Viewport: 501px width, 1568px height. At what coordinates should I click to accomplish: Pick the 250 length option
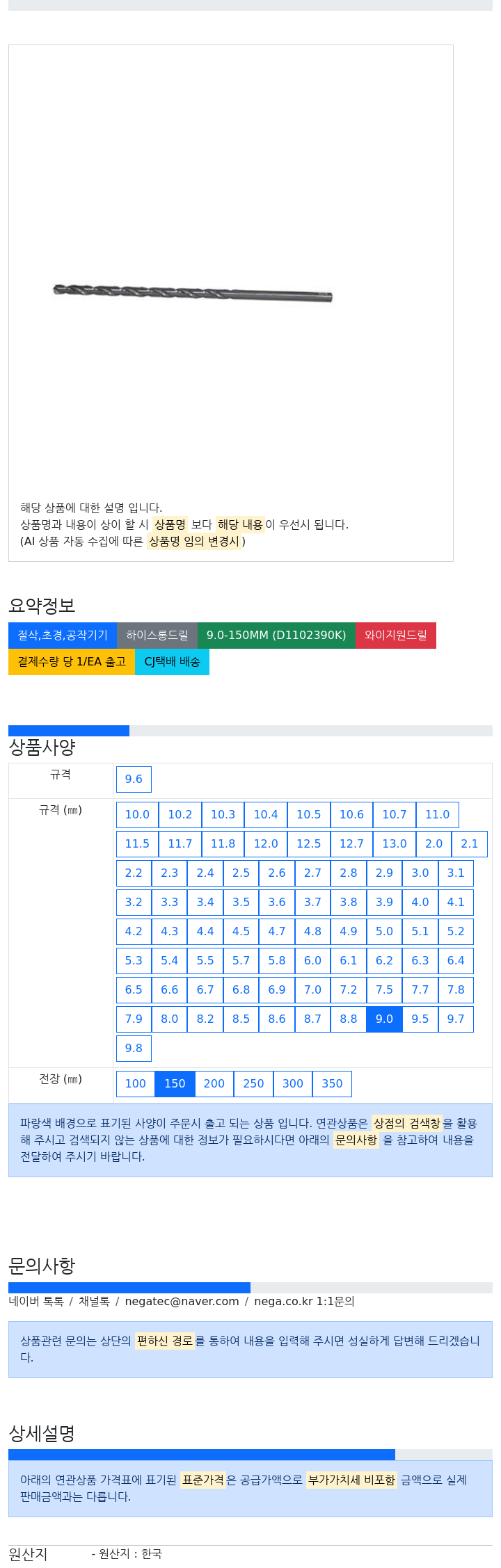253,1084
